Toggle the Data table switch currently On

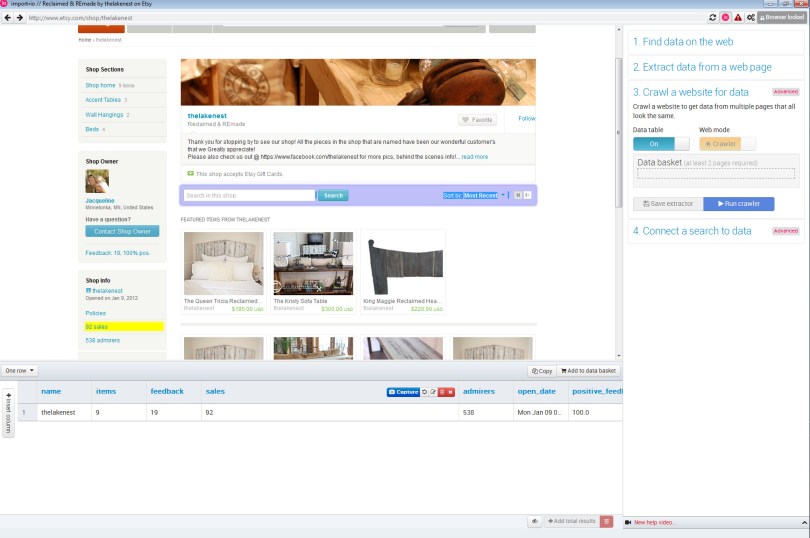pos(661,144)
